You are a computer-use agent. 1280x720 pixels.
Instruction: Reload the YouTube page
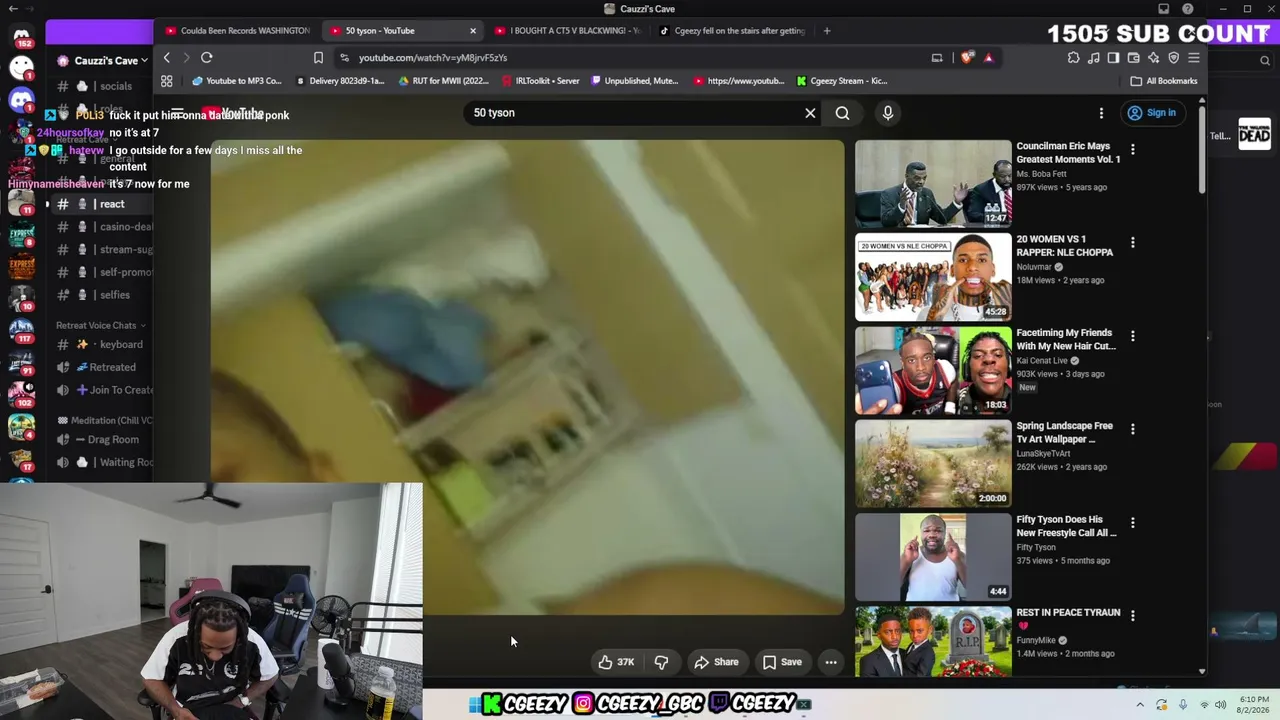[x=207, y=58]
